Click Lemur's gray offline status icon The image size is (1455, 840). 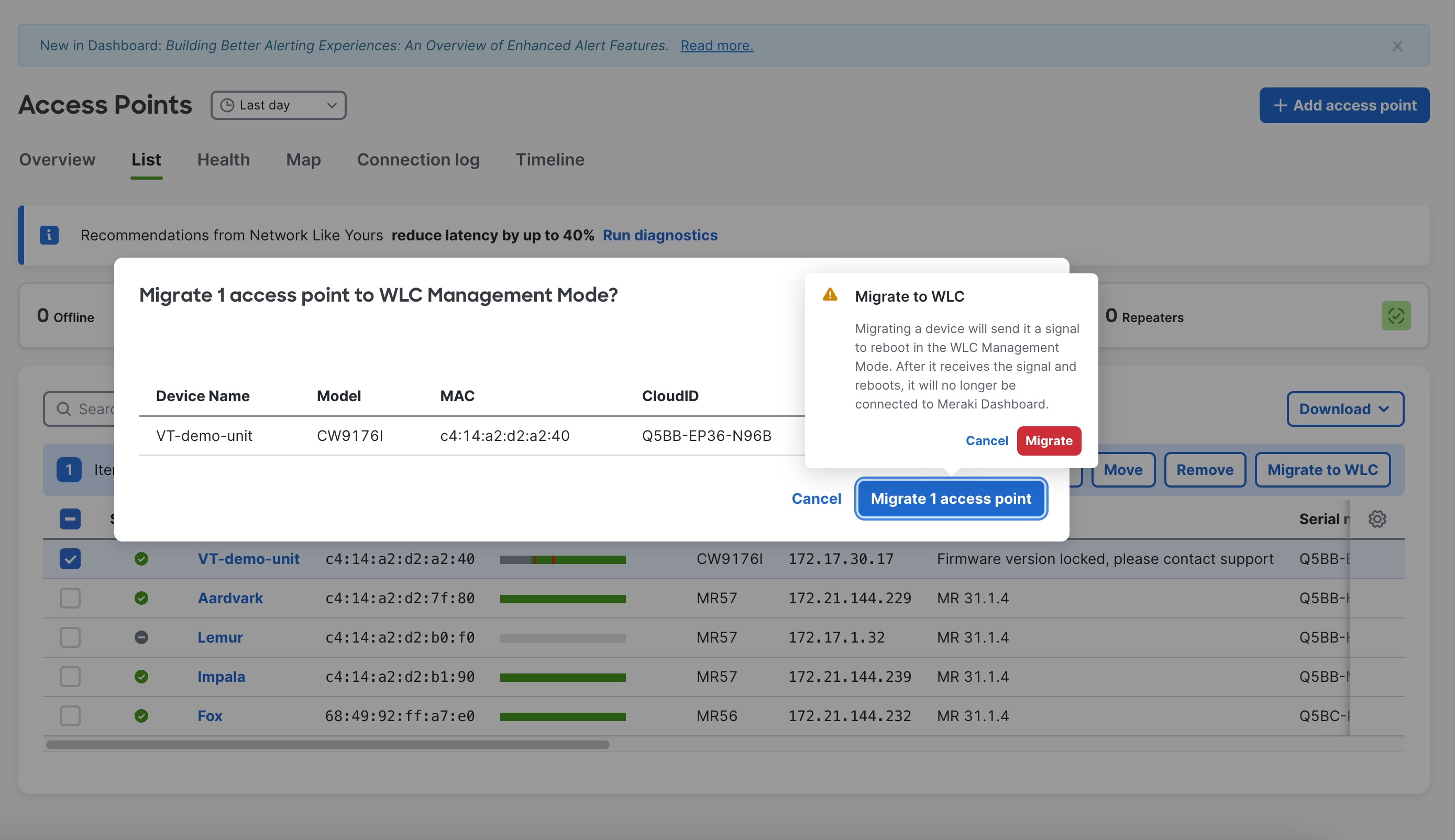click(141, 637)
